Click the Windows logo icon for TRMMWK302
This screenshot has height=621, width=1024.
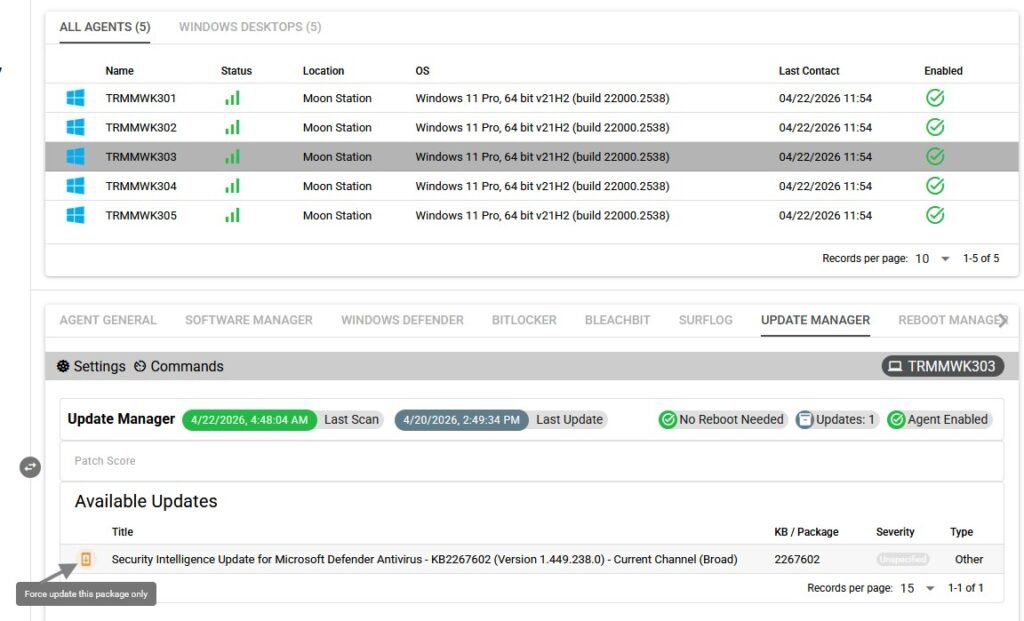[75, 127]
